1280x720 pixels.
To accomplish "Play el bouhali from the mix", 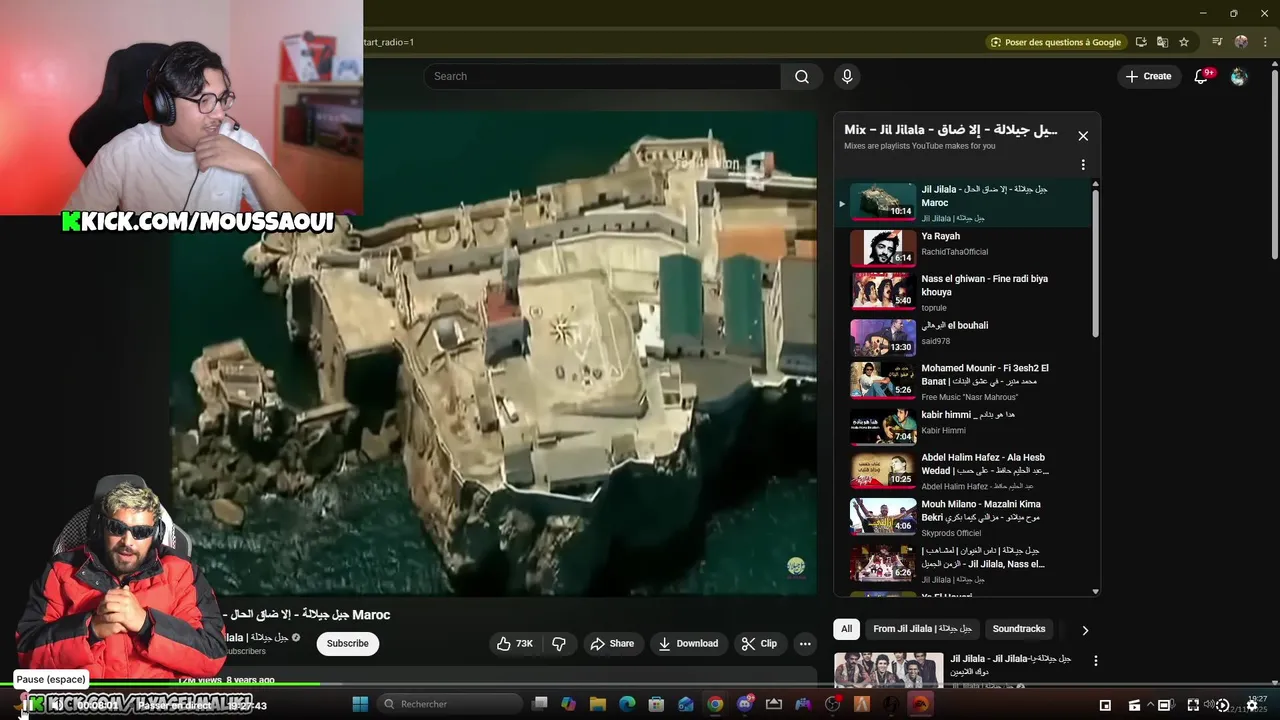I will pos(965,337).
